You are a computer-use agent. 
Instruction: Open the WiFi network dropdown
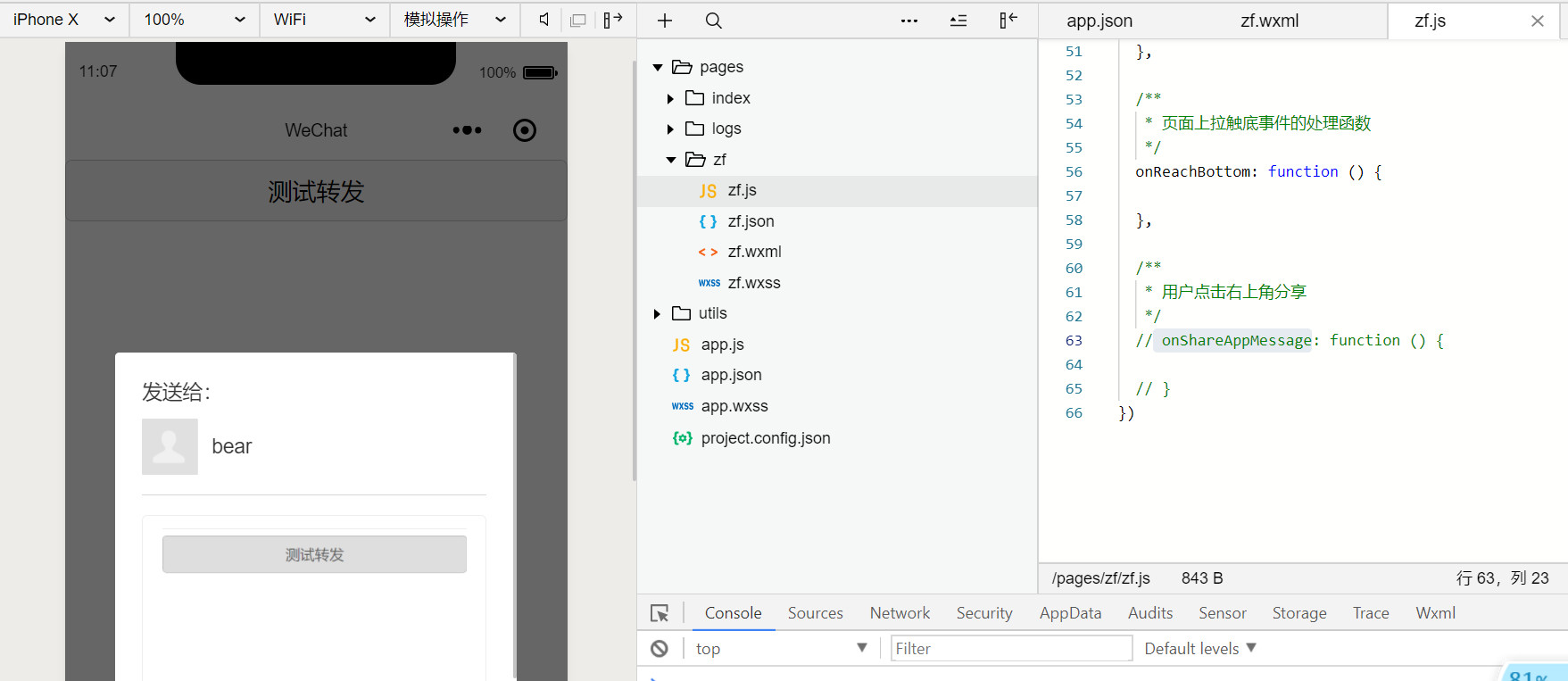coord(324,20)
